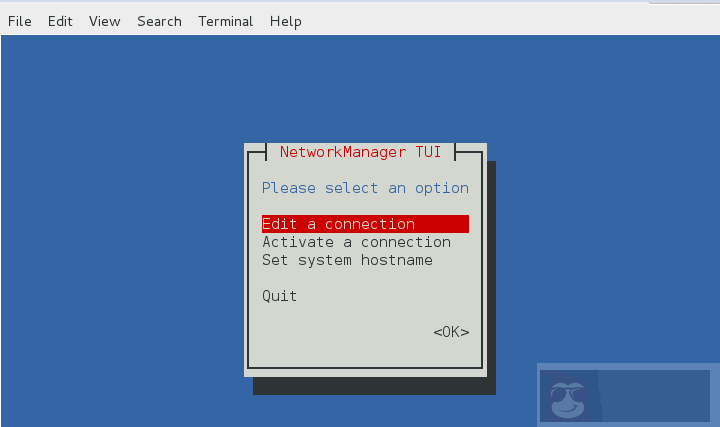Select Set system hostname
This screenshot has height=427, width=720.
click(x=347, y=260)
